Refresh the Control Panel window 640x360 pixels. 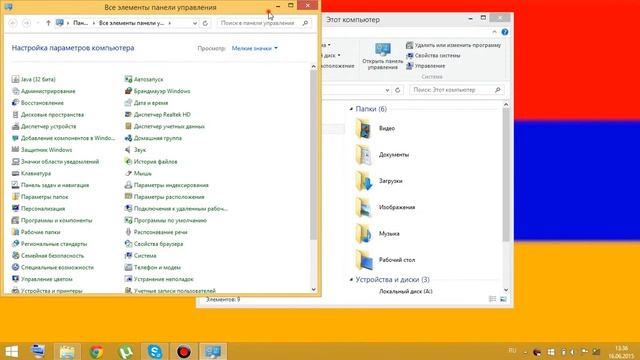(205, 23)
